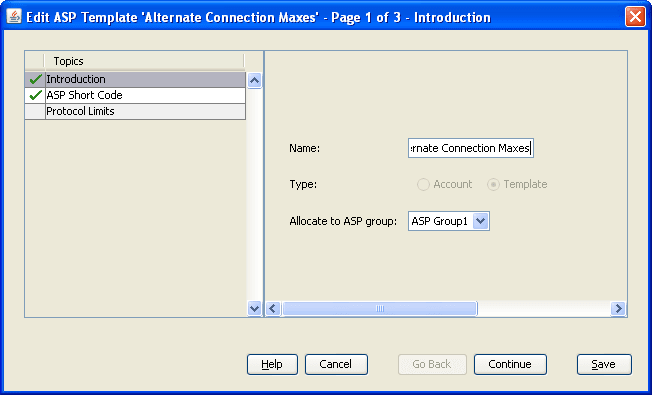652x395 pixels.
Task: Click the 'Type:' label text
Action: 303,184
